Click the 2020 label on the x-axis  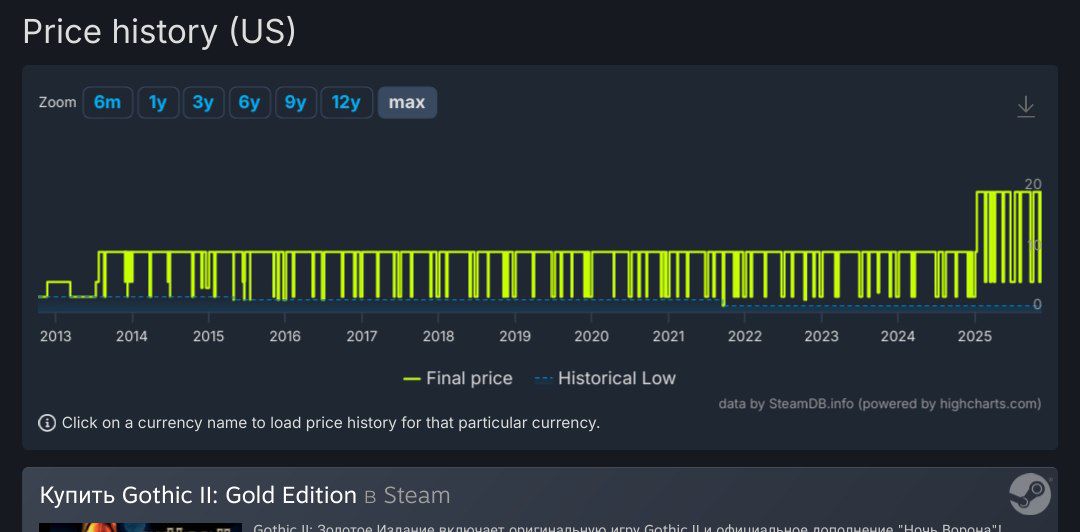592,336
